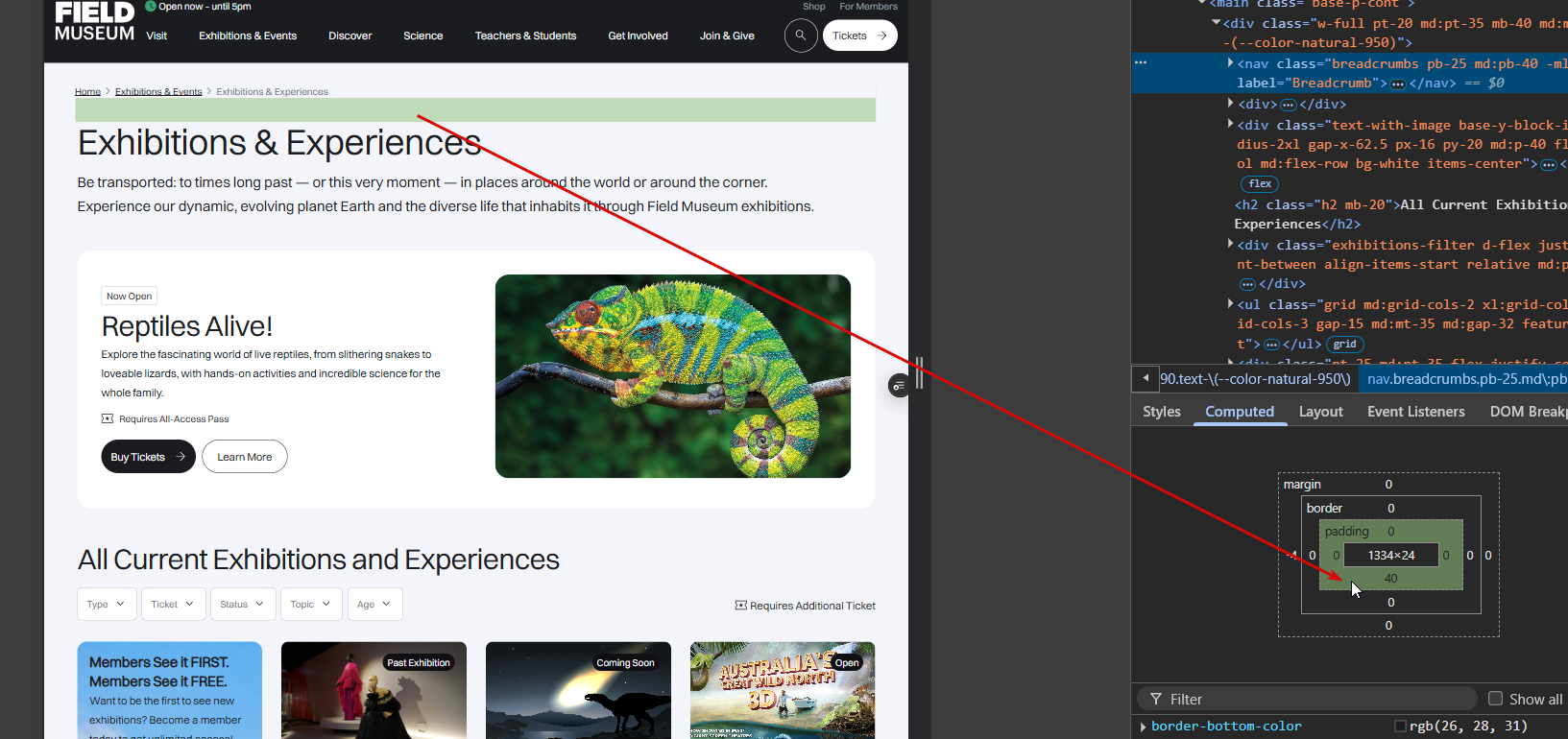Open the Join & Give menu
Screen dimensions: 1568x739
click(727, 36)
